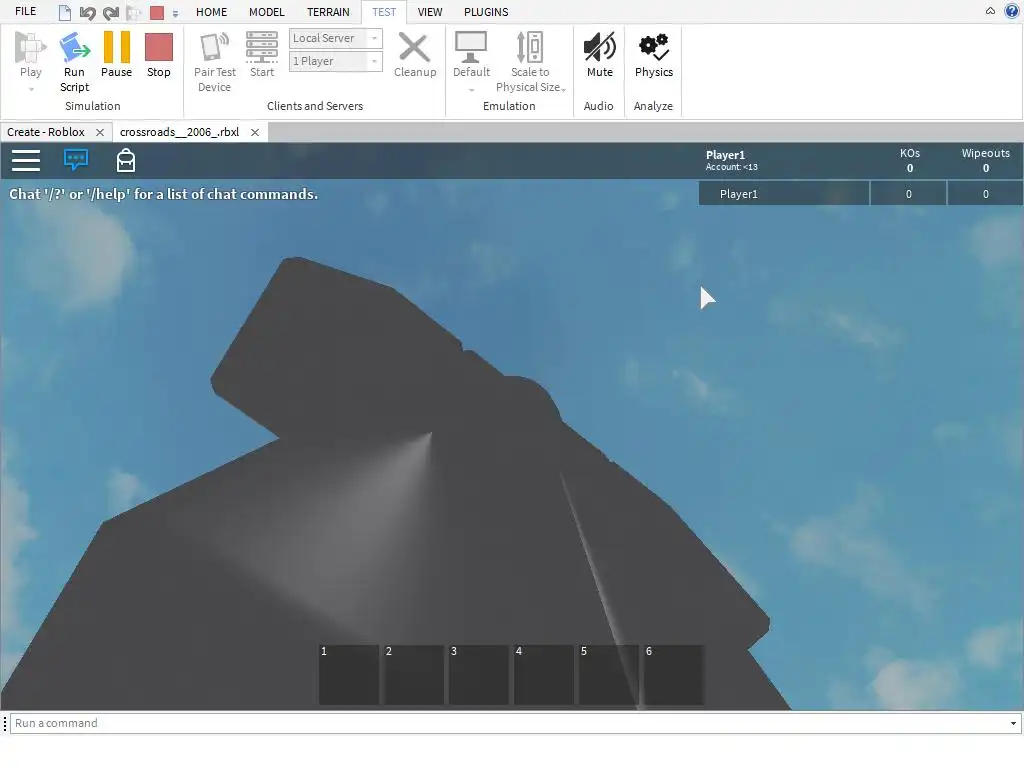Click the Player1 Account header text
The height and width of the screenshot is (768, 1024).
point(731,160)
